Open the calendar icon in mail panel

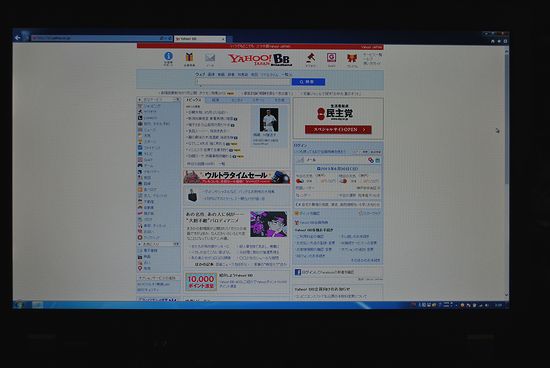point(378,160)
